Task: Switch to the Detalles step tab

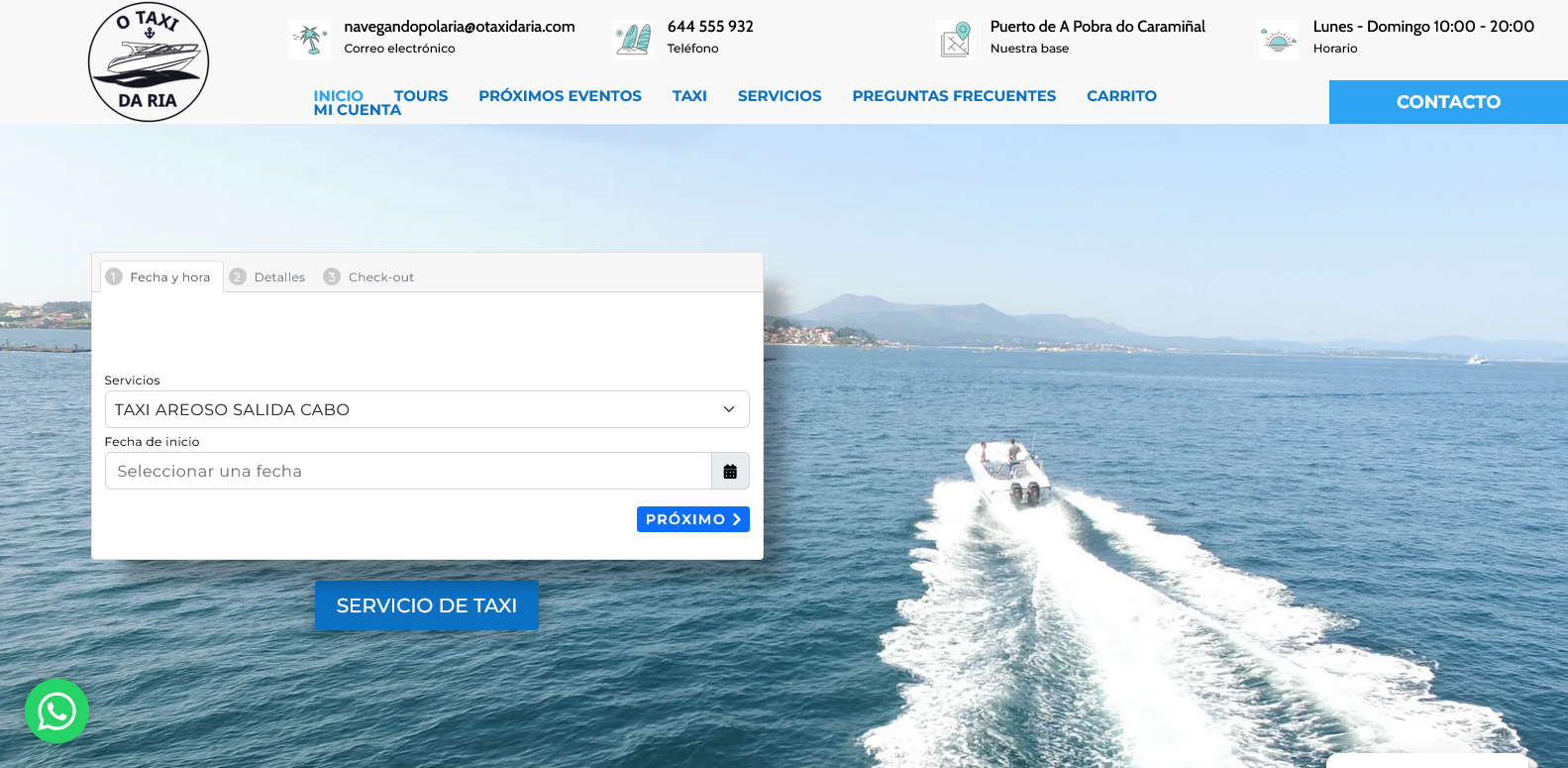Action: pos(267,277)
